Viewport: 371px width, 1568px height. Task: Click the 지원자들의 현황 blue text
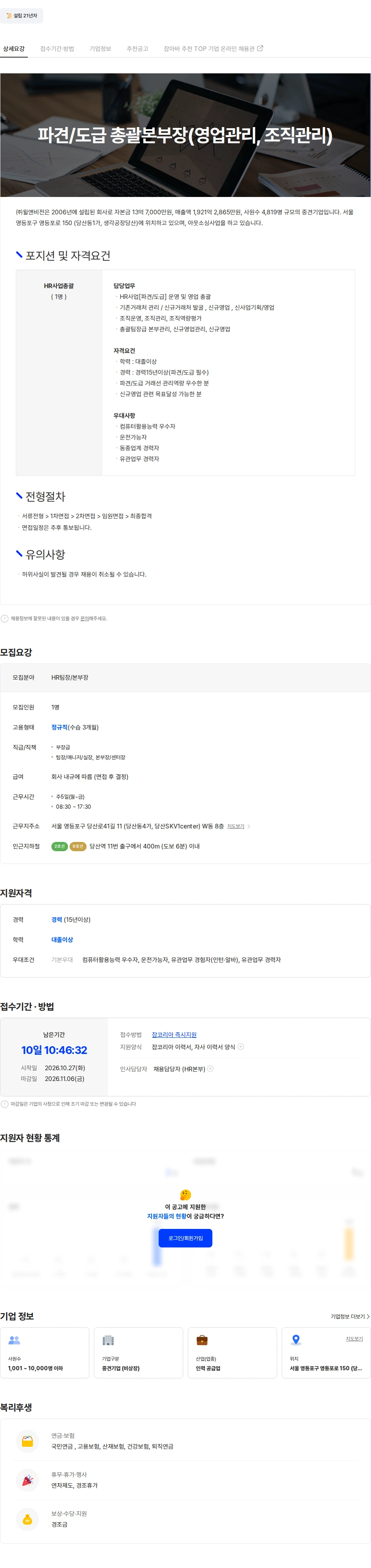167,1216
